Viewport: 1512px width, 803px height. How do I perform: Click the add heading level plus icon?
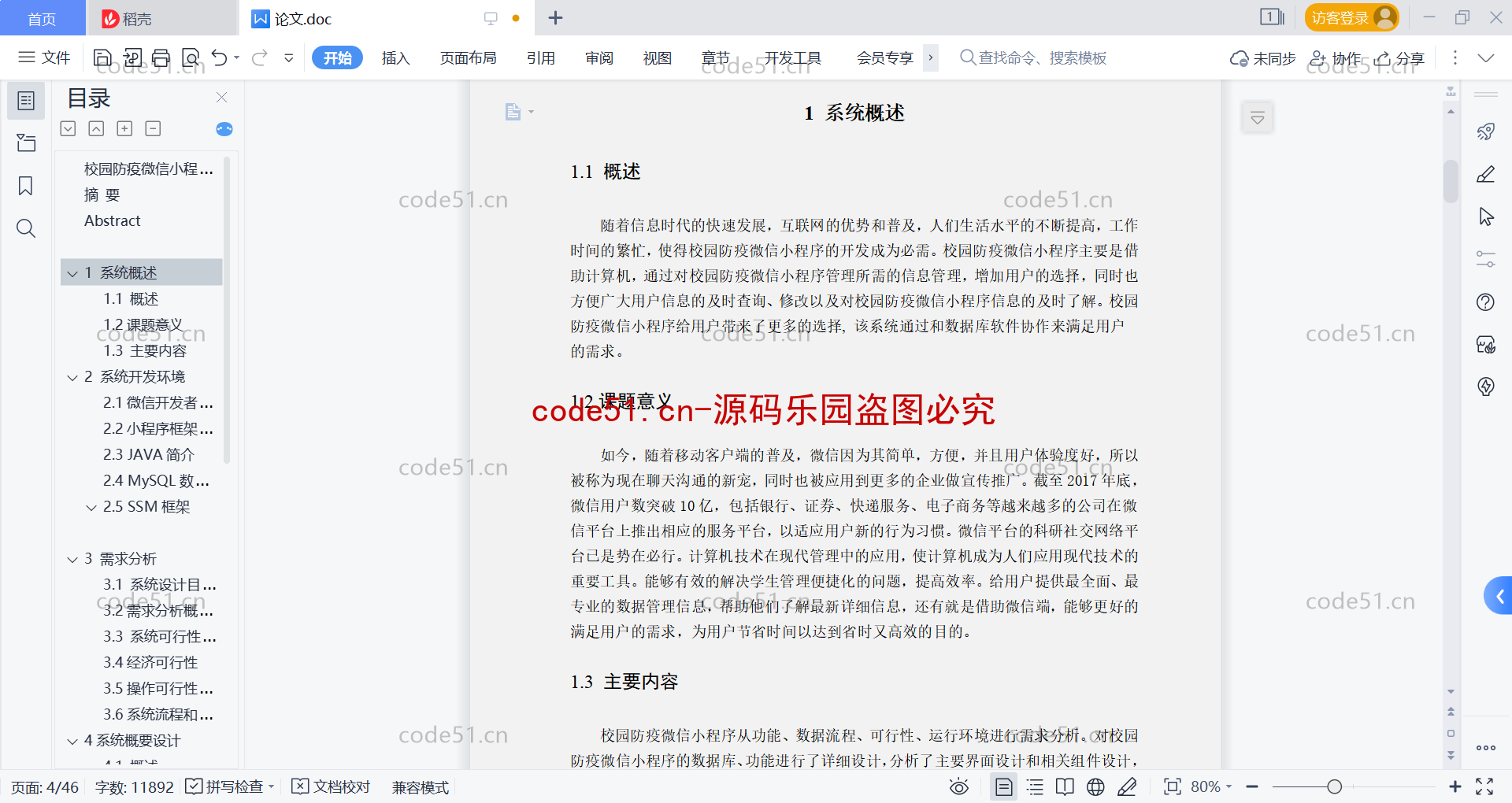[124, 128]
